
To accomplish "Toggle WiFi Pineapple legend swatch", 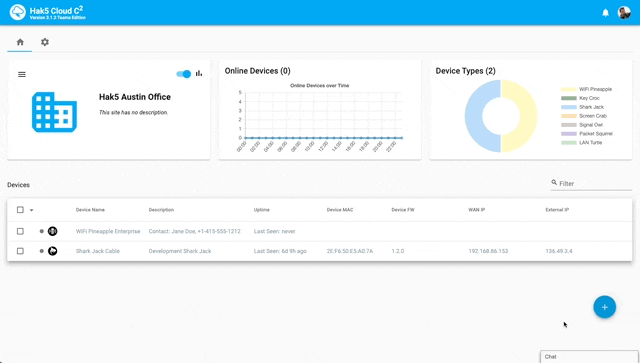I will tap(569, 89).
